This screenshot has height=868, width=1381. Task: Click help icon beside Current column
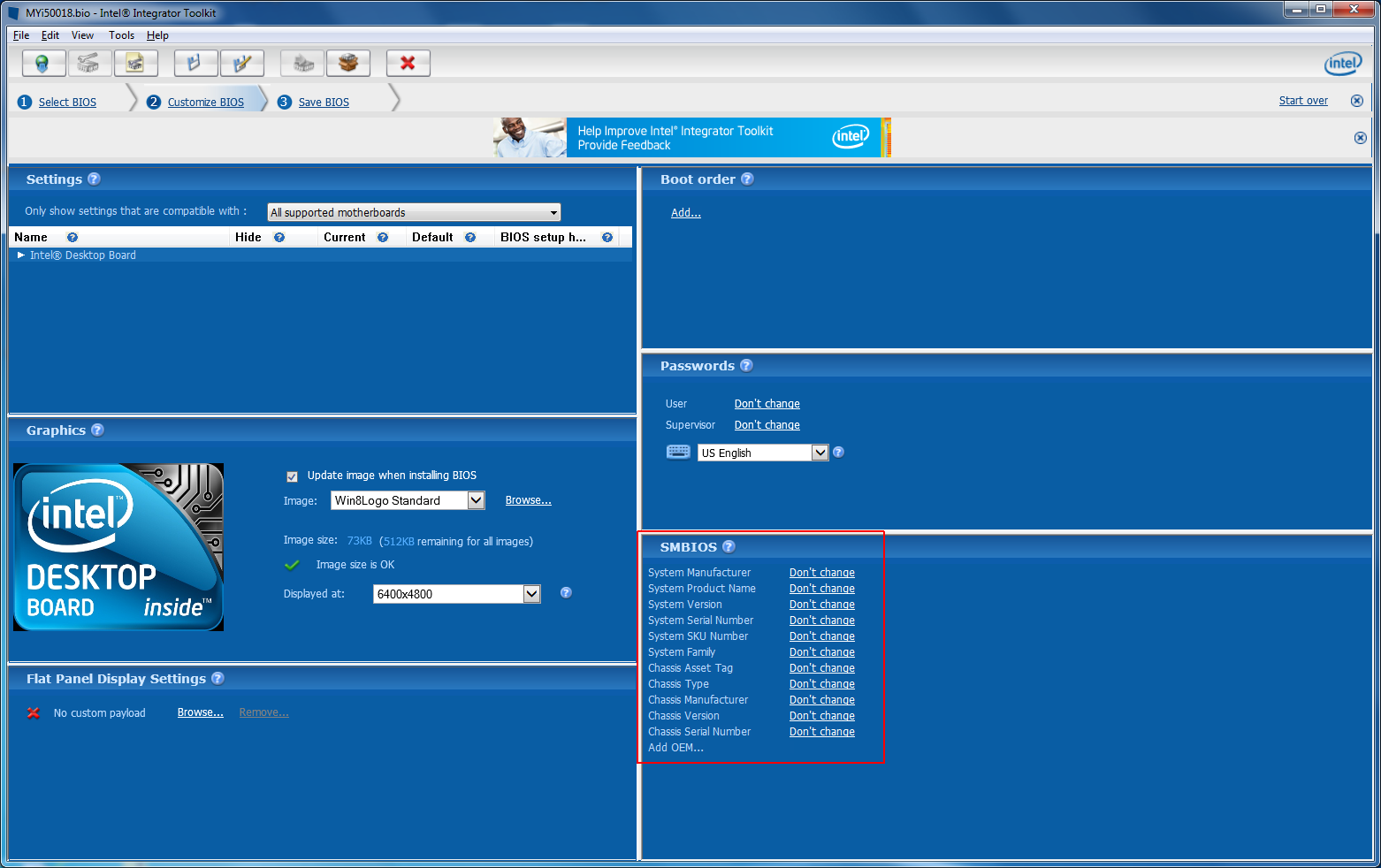tap(383, 237)
